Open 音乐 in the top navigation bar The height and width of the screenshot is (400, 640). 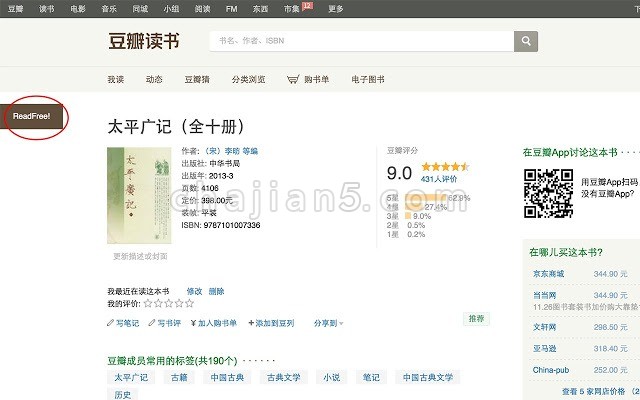(109, 9)
